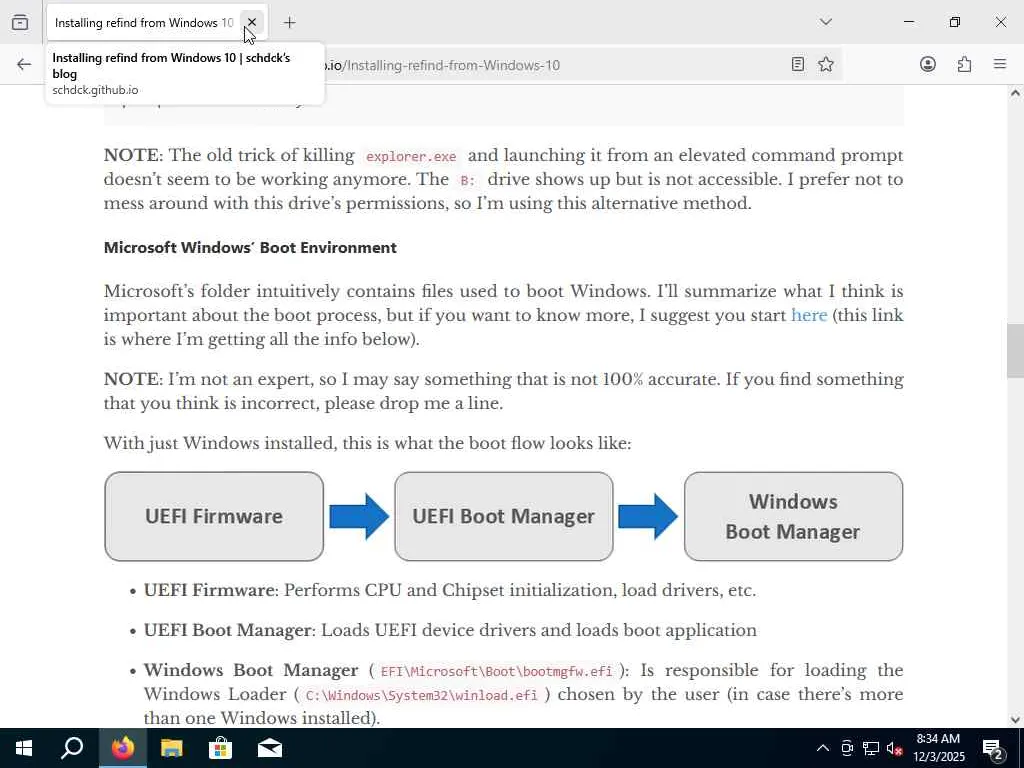Click the Windows Boot Manager diagram box
1024x768 pixels.
[793, 516]
